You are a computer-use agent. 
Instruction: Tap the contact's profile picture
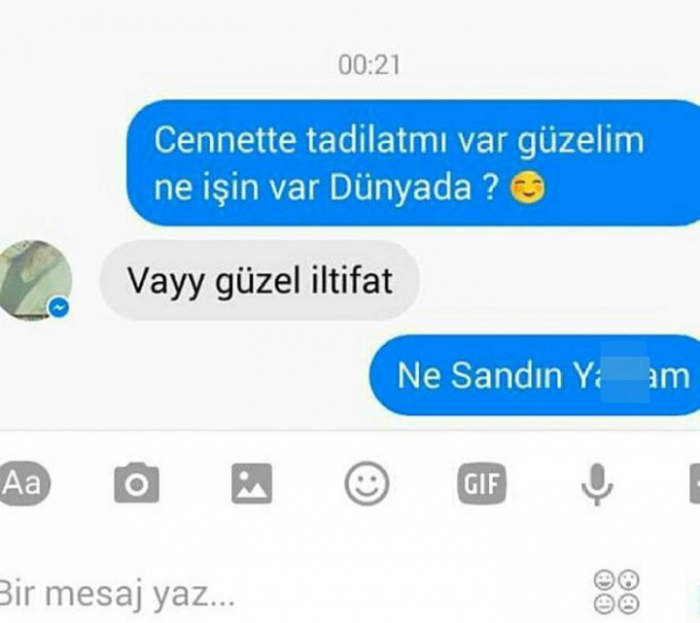33,280
